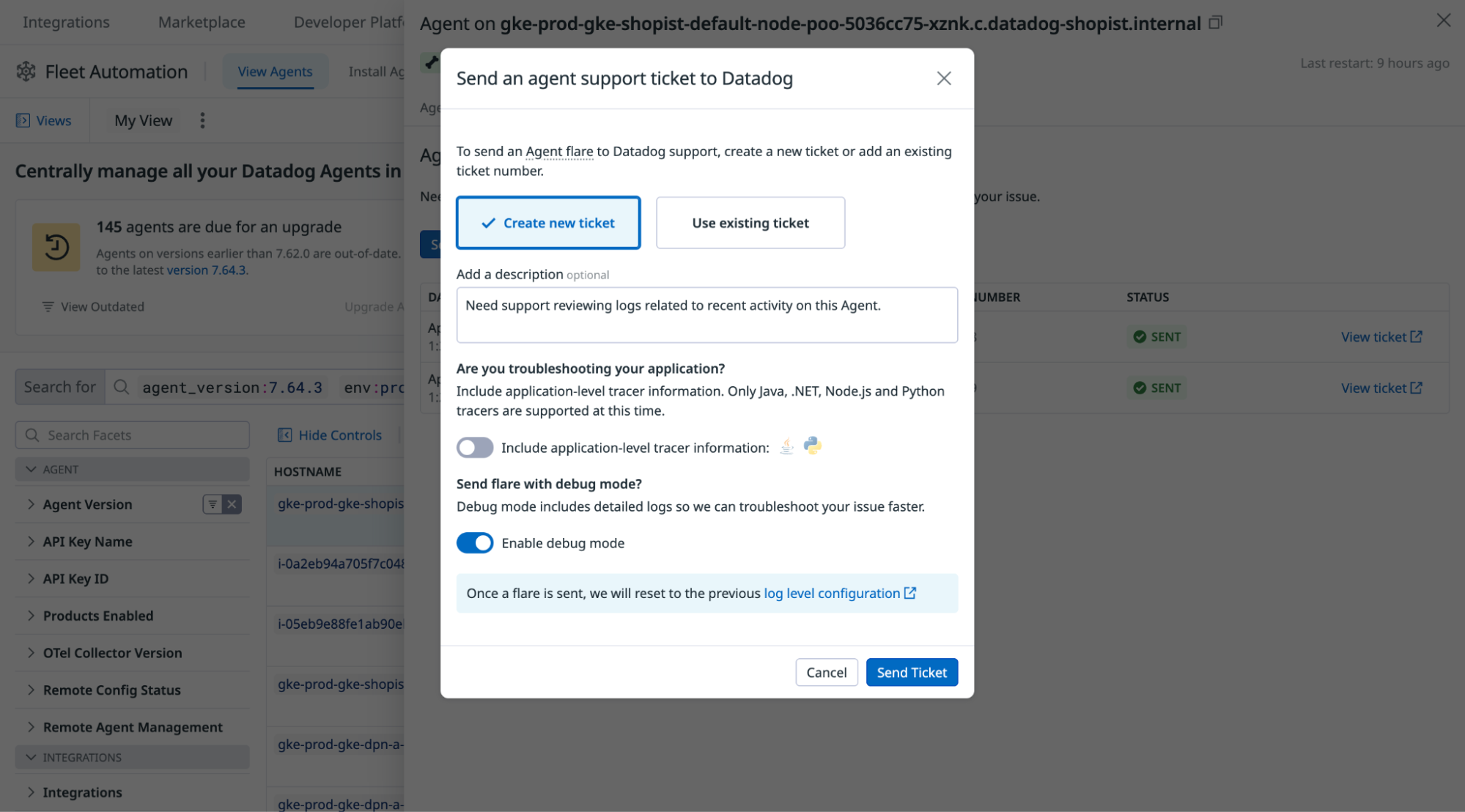Open the My View options kebab menu

click(202, 120)
